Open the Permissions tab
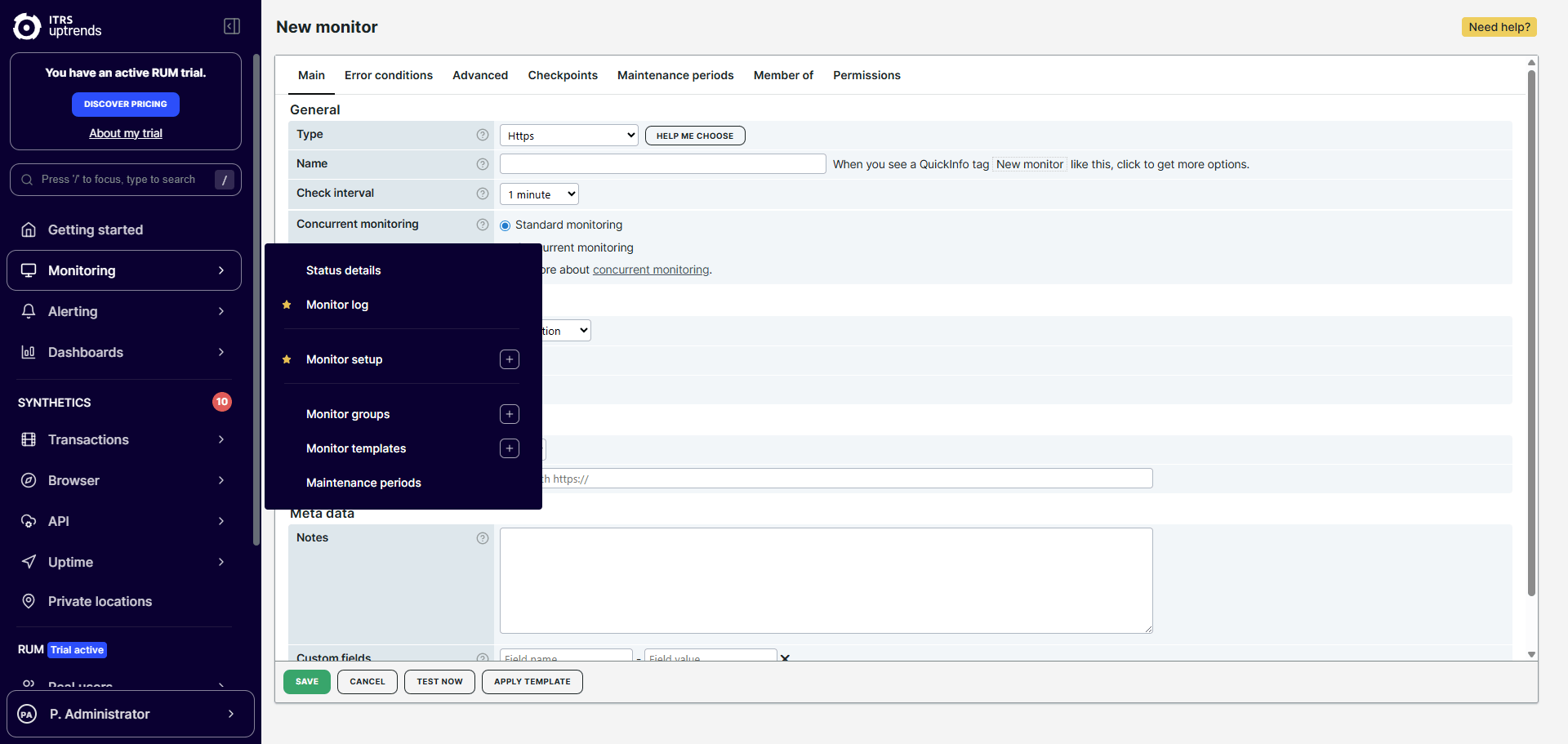 [866, 75]
